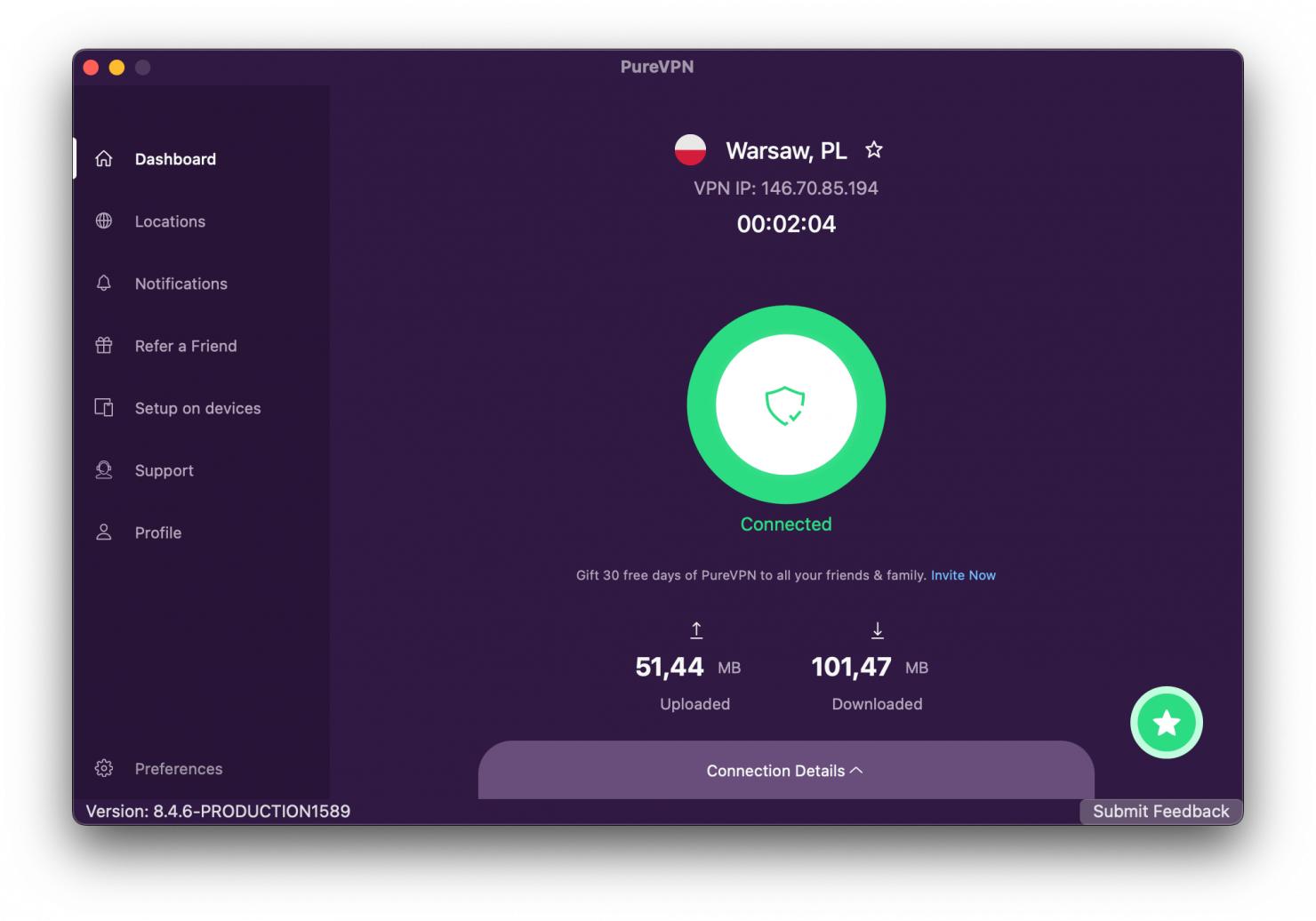1316x921 pixels.
Task: Click the Support headset icon
Action: coord(104,469)
